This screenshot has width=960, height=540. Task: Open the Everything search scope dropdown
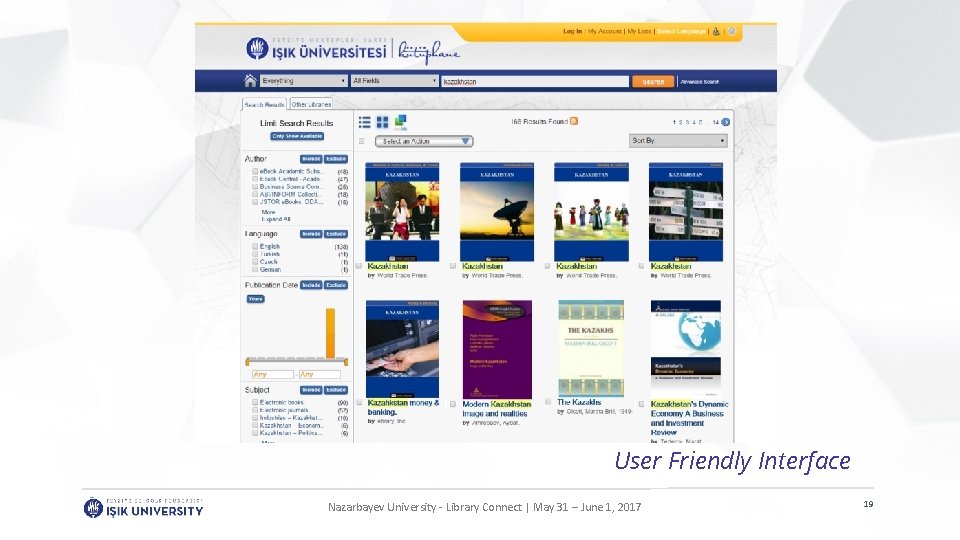[x=304, y=81]
